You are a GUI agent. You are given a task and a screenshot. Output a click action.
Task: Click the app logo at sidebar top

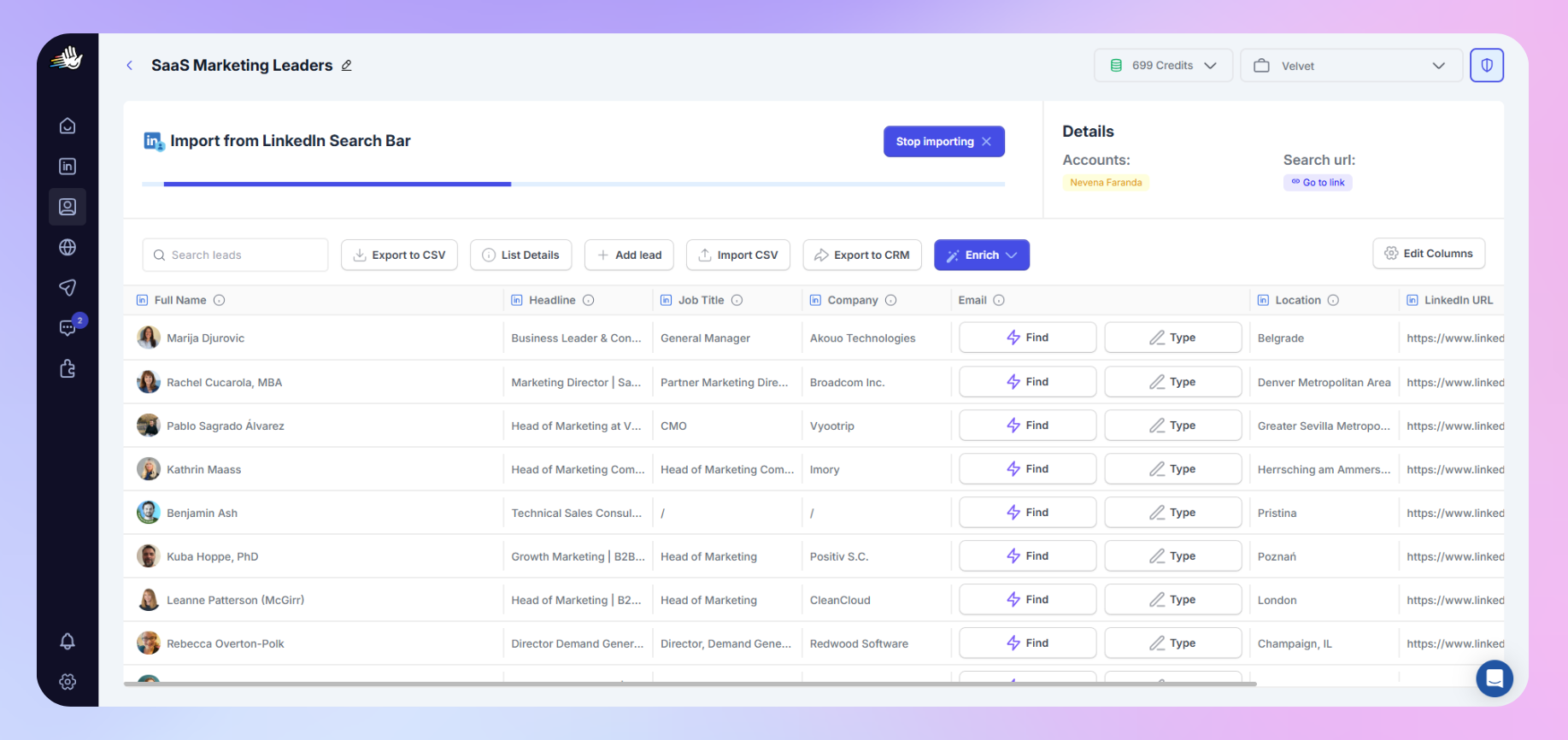(67, 58)
